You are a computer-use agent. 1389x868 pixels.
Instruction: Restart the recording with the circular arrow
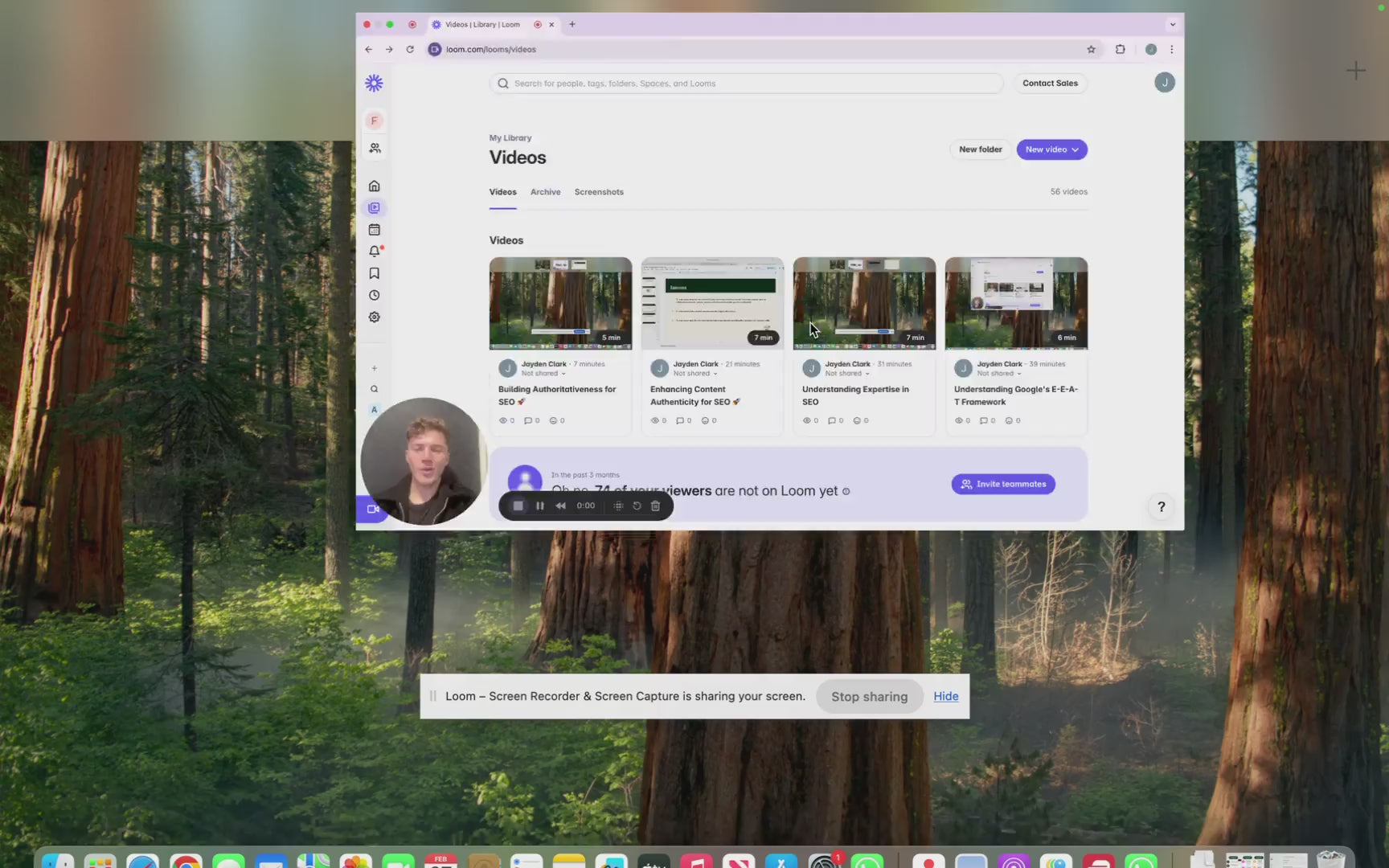[637, 506]
